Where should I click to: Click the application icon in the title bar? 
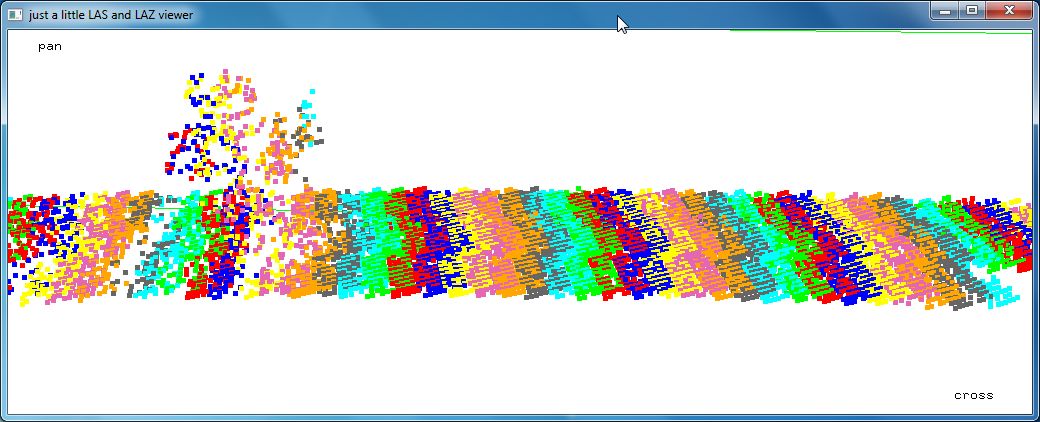point(15,15)
